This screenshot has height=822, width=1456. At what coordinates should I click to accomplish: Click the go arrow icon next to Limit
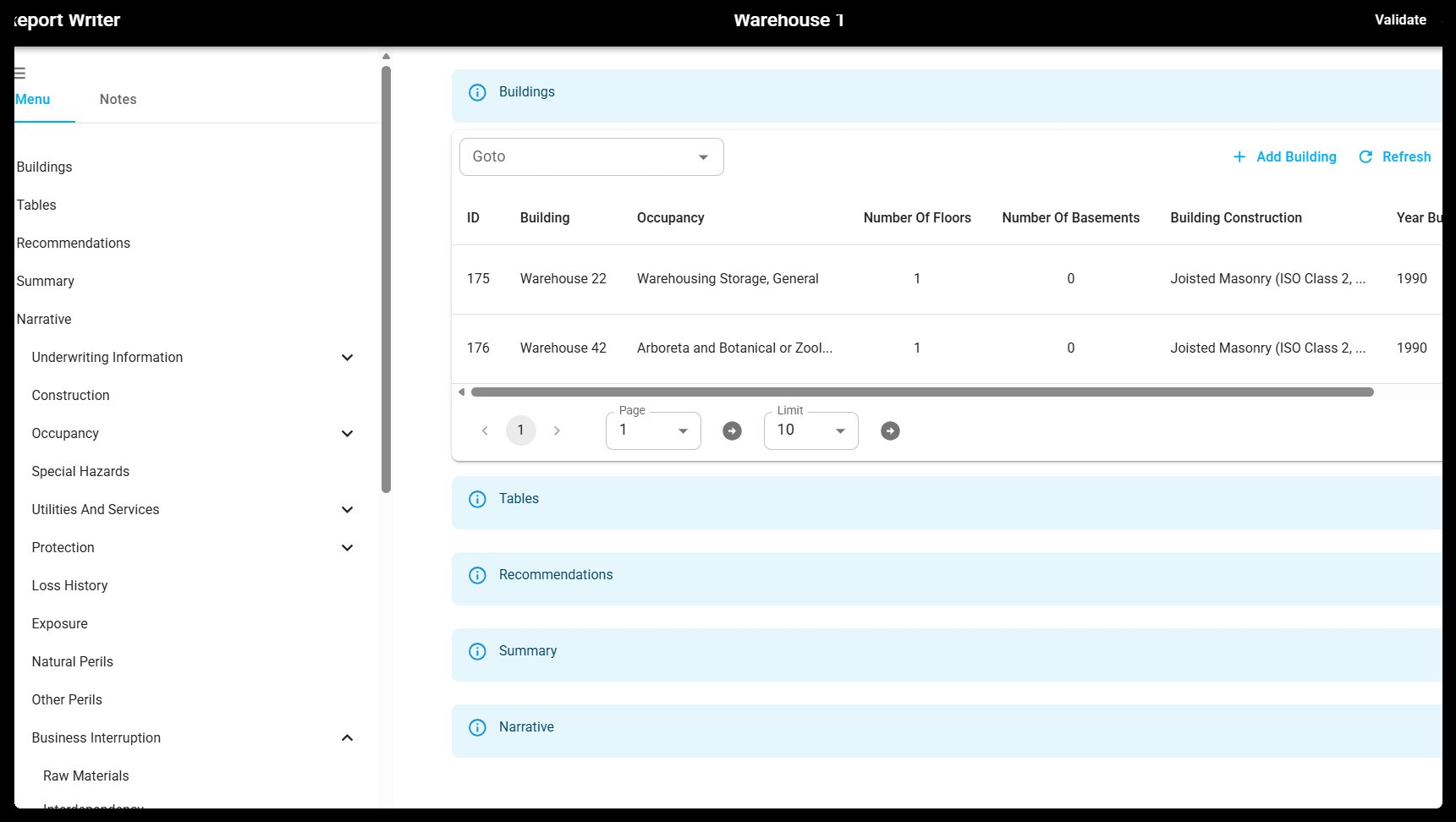[890, 431]
